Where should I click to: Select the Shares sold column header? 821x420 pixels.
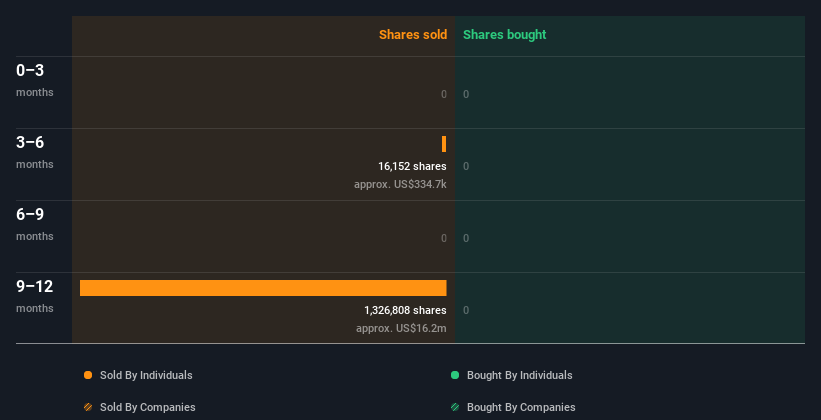[412, 35]
